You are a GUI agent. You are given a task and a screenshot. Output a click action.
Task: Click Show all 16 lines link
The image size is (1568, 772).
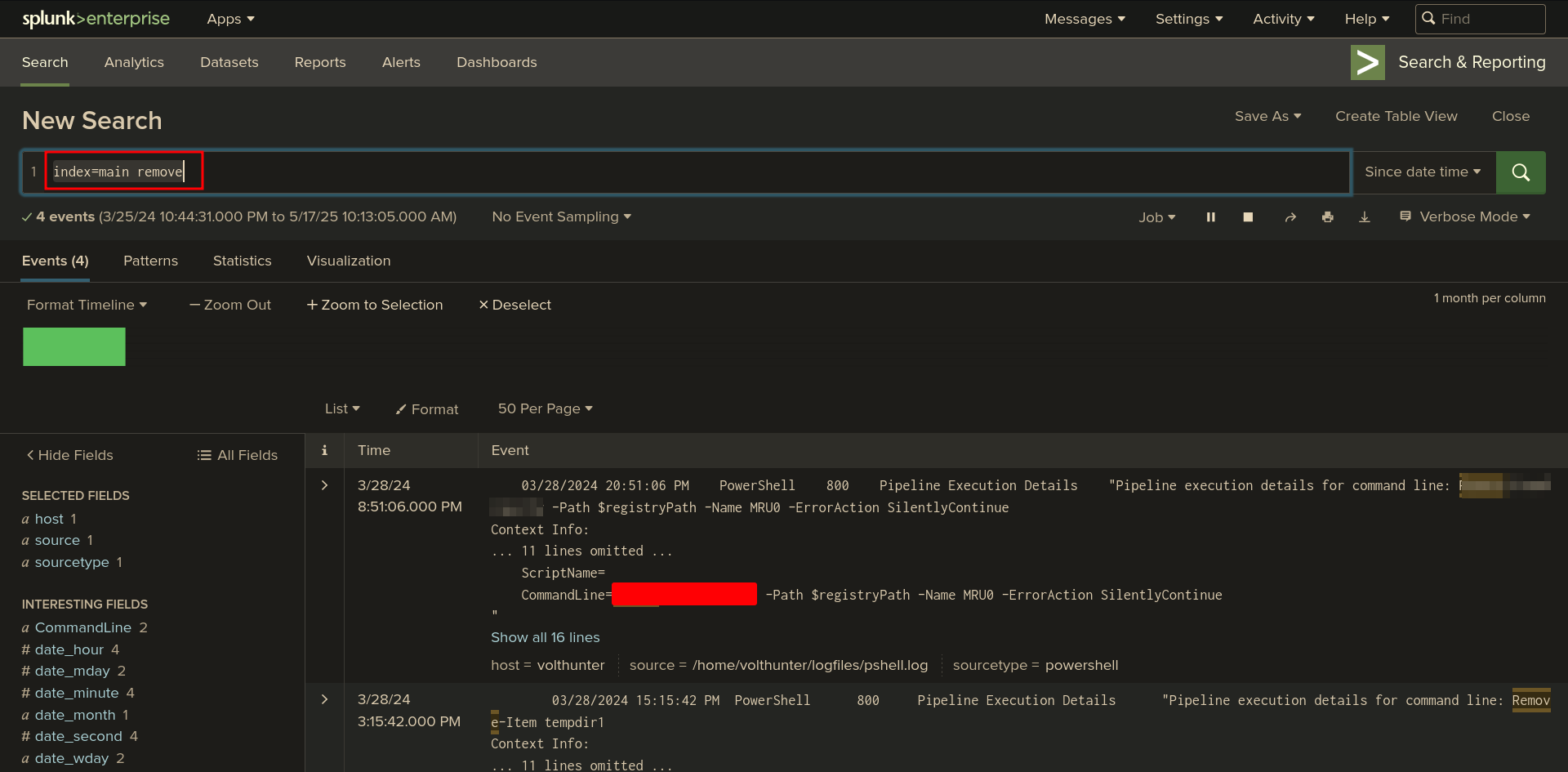pyautogui.click(x=546, y=637)
